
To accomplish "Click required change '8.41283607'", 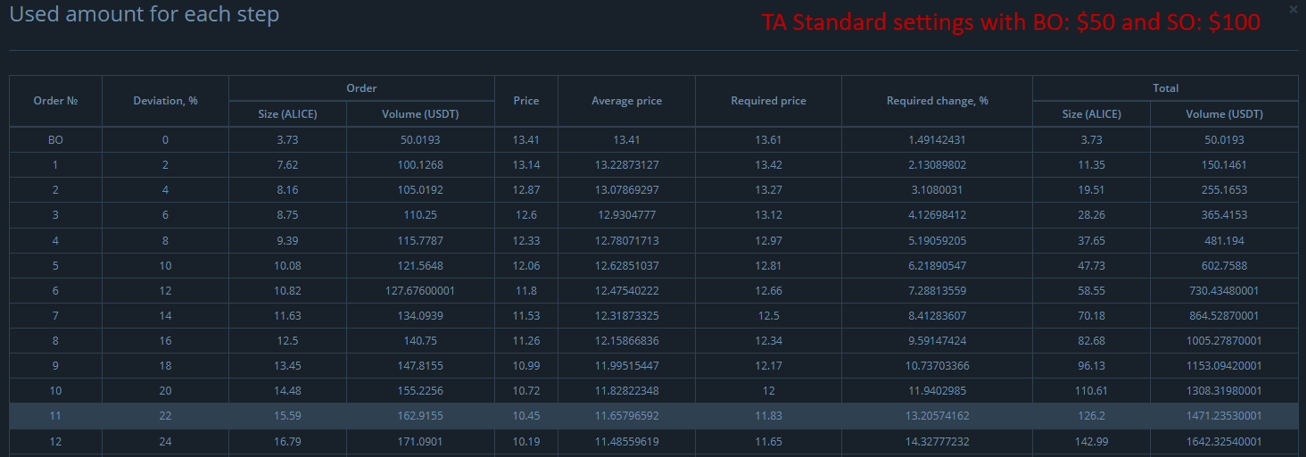I will tap(937, 315).
